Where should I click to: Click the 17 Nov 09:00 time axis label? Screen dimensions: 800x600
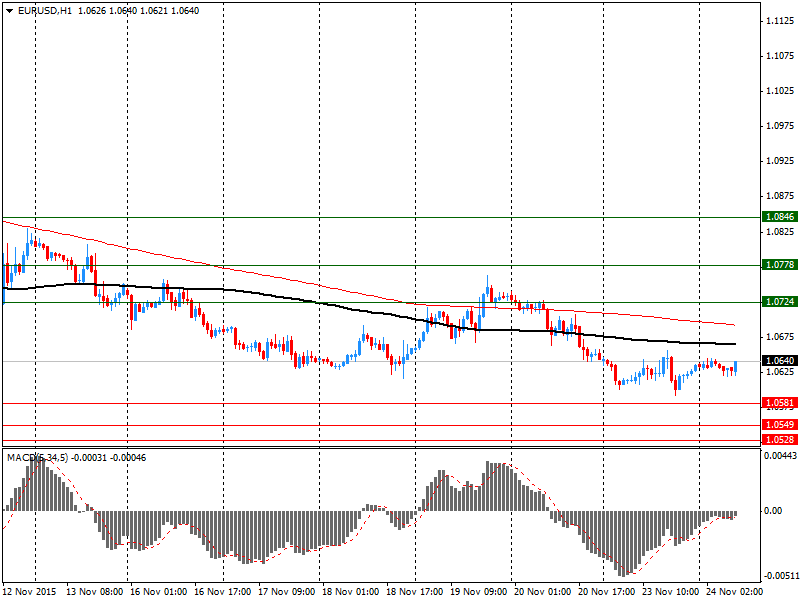tap(286, 592)
